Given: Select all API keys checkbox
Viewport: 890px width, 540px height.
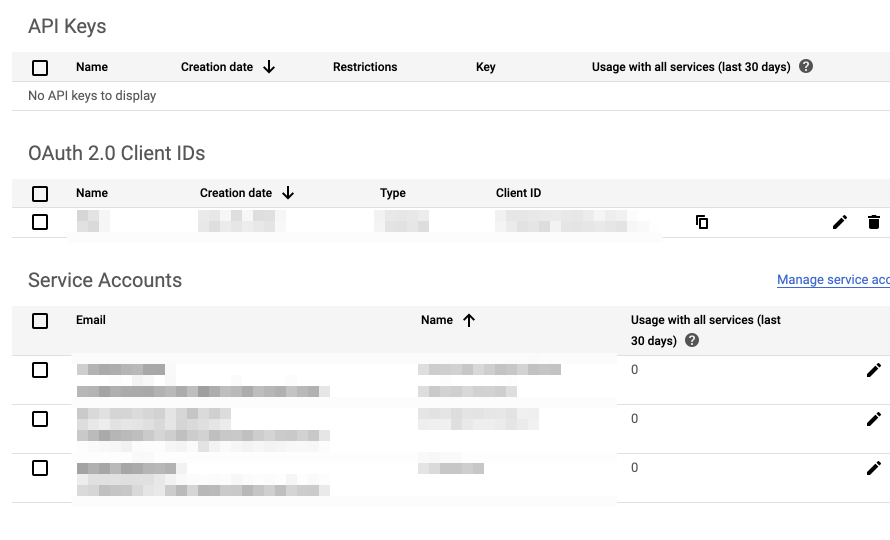Looking at the screenshot, I should coord(40,68).
